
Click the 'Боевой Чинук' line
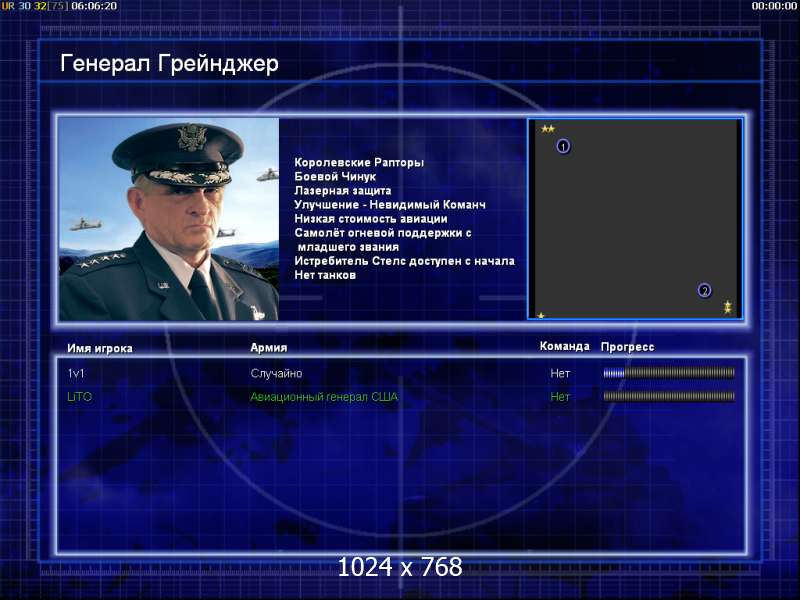coord(335,177)
